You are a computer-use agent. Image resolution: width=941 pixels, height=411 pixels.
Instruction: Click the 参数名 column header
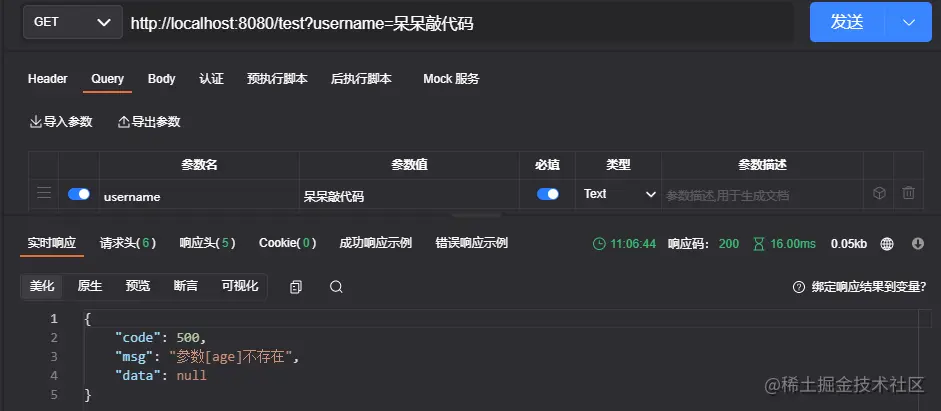point(199,165)
